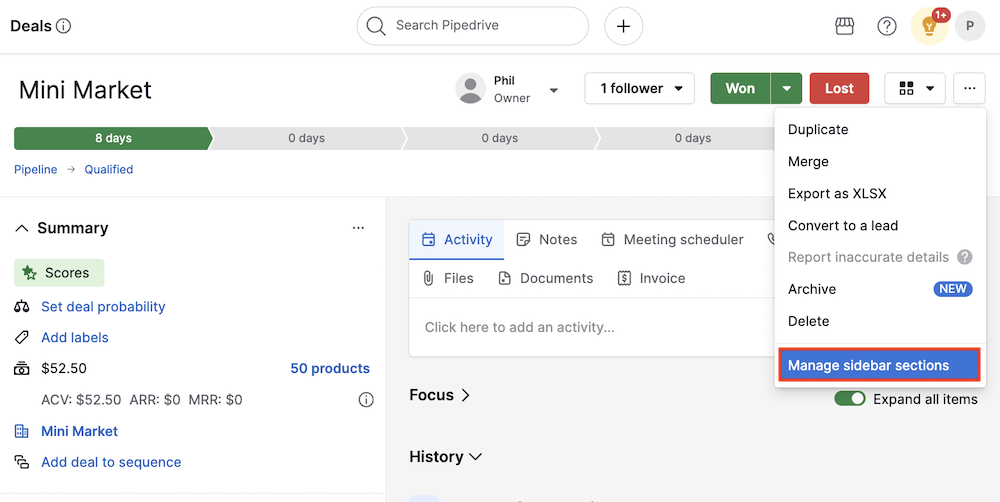Click the plus quick-add button

click(623, 26)
